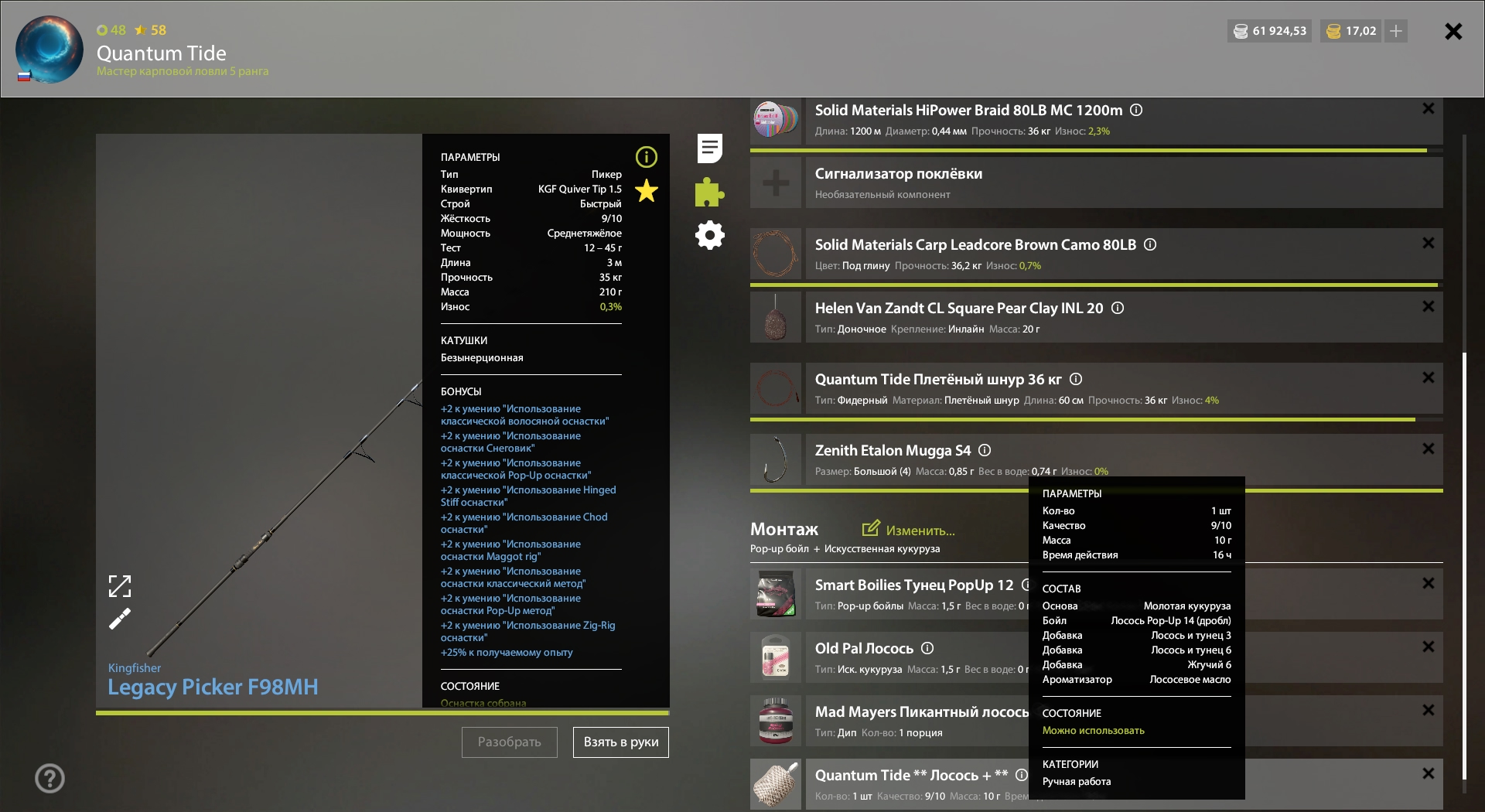Show info for Плетёный шнур 36 кг
1485x812 pixels.
coord(1076,379)
